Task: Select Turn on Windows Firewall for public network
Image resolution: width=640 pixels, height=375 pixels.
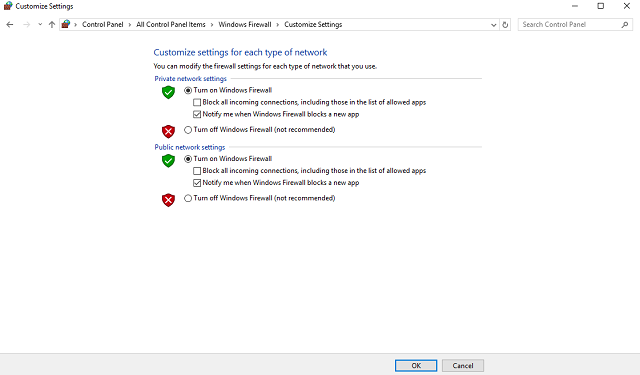Action: pyautogui.click(x=188, y=159)
